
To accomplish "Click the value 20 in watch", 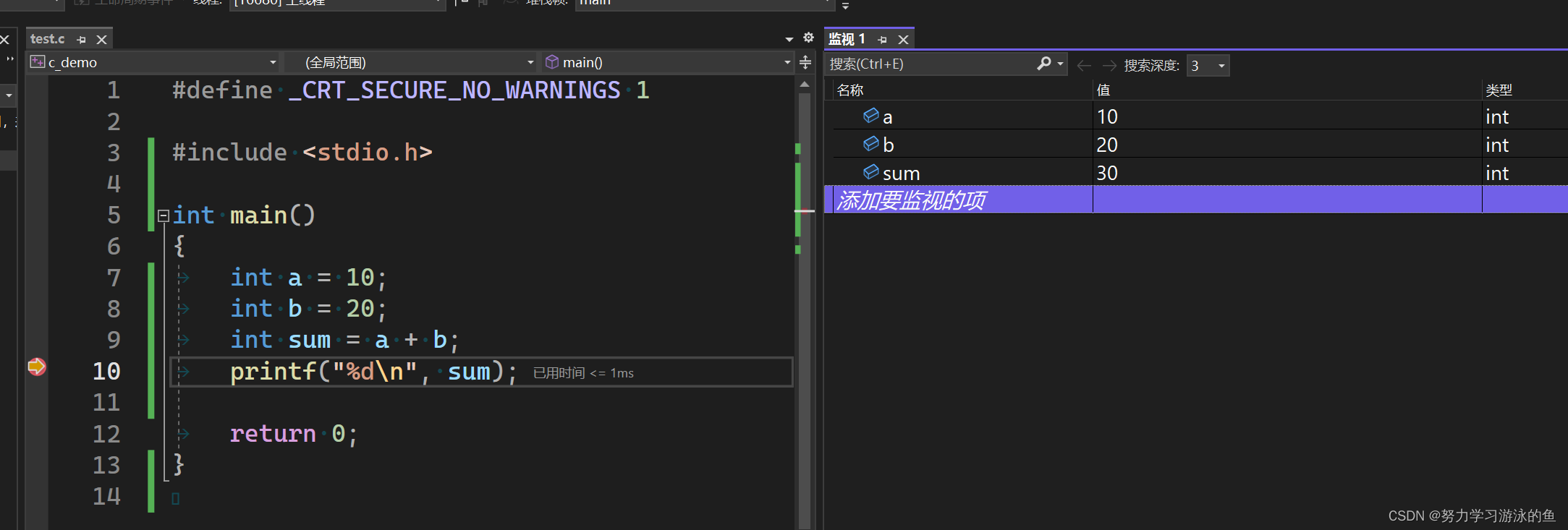I will 1107,145.
